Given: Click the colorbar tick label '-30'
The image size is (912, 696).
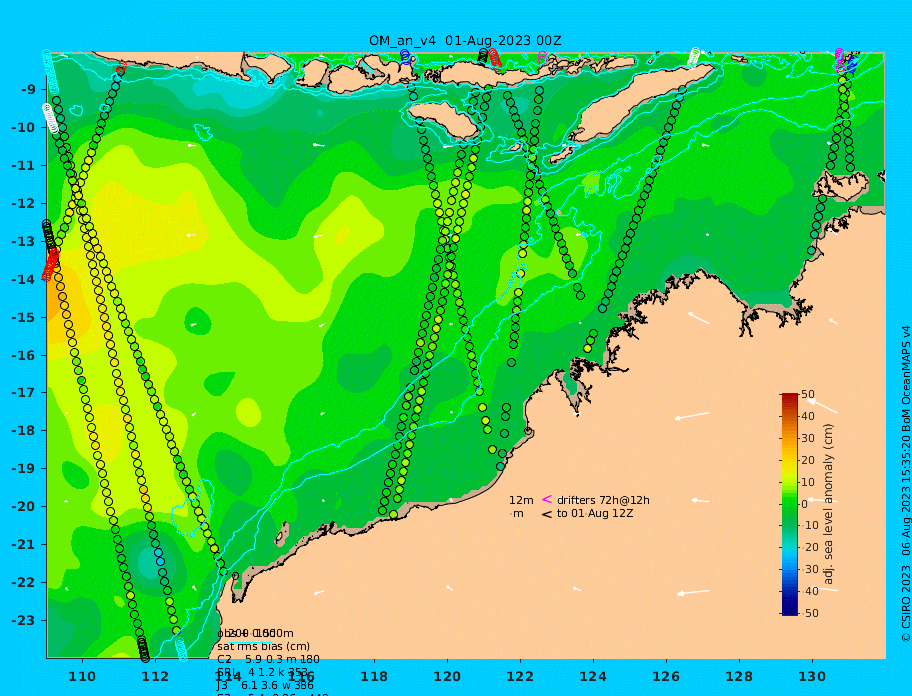Looking at the screenshot, I should coord(809,569).
